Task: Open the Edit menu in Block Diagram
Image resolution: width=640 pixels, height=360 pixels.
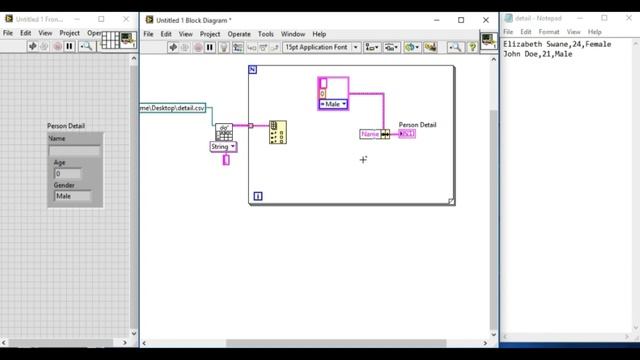Action: coord(166,34)
